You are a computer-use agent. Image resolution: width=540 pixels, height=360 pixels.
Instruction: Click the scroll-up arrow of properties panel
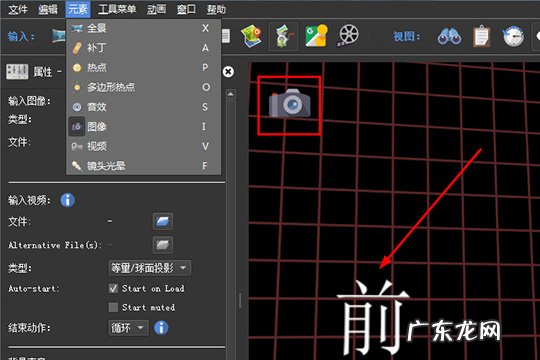(231, 94)
